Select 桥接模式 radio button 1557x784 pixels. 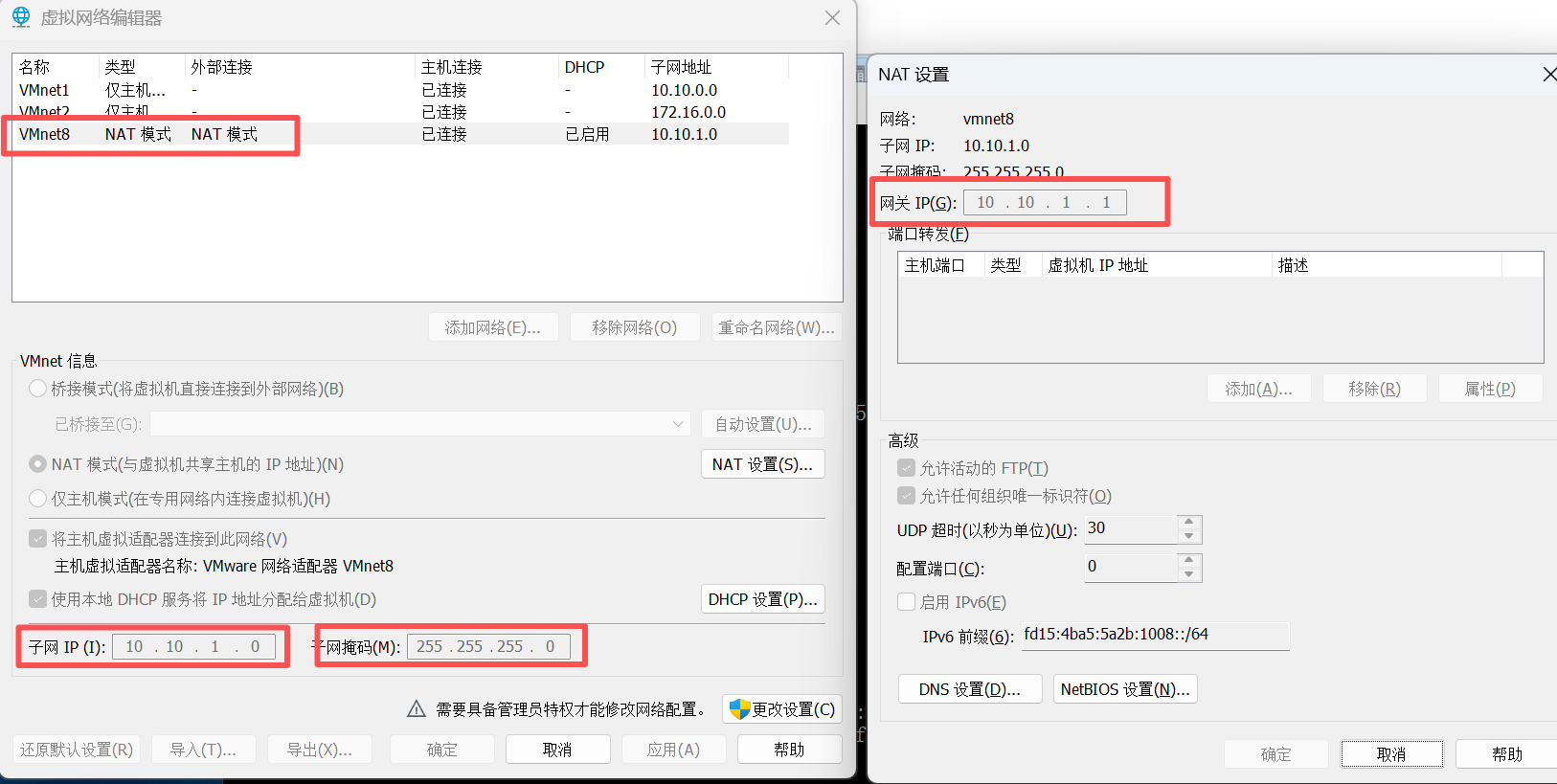tap(38, 389)
